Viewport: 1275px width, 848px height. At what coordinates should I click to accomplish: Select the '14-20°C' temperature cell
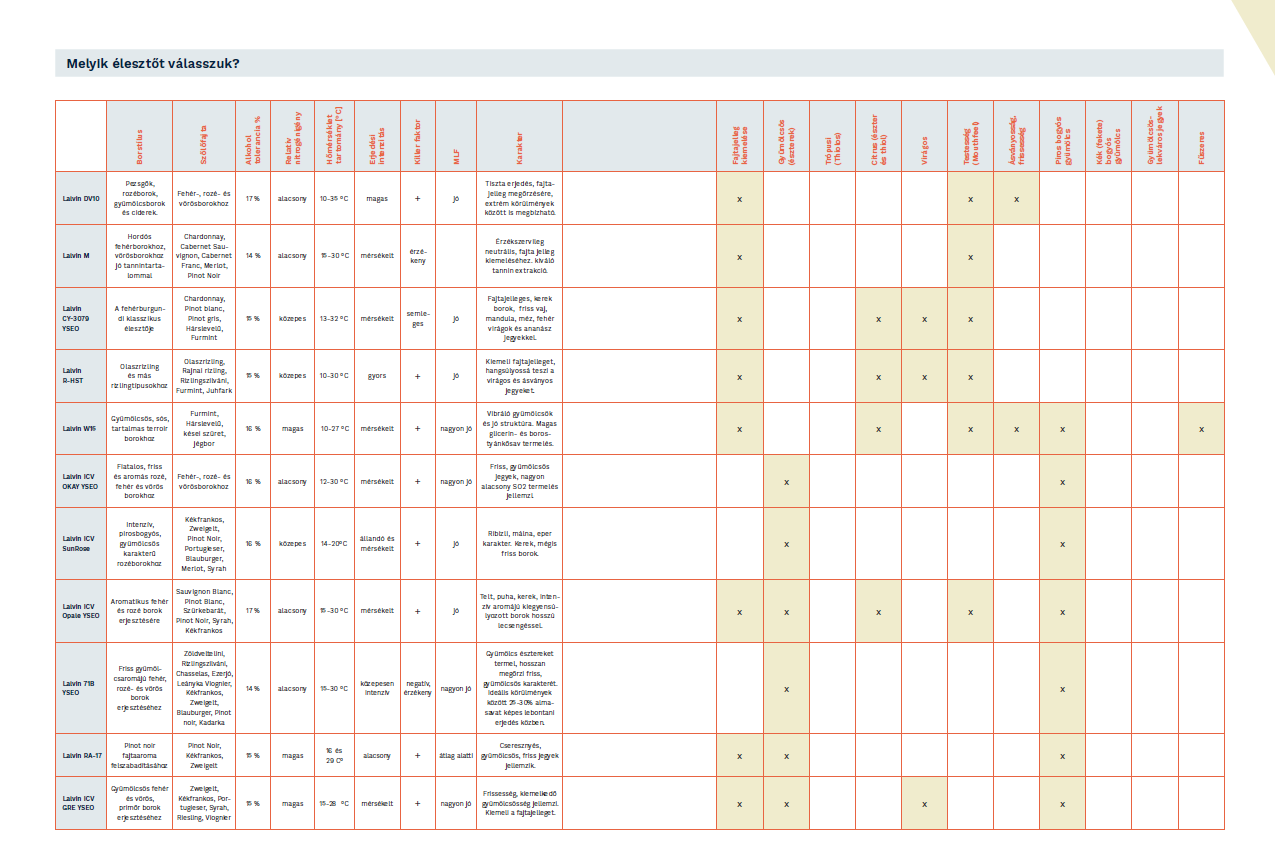pyautogui.click(x=334, y=544)
